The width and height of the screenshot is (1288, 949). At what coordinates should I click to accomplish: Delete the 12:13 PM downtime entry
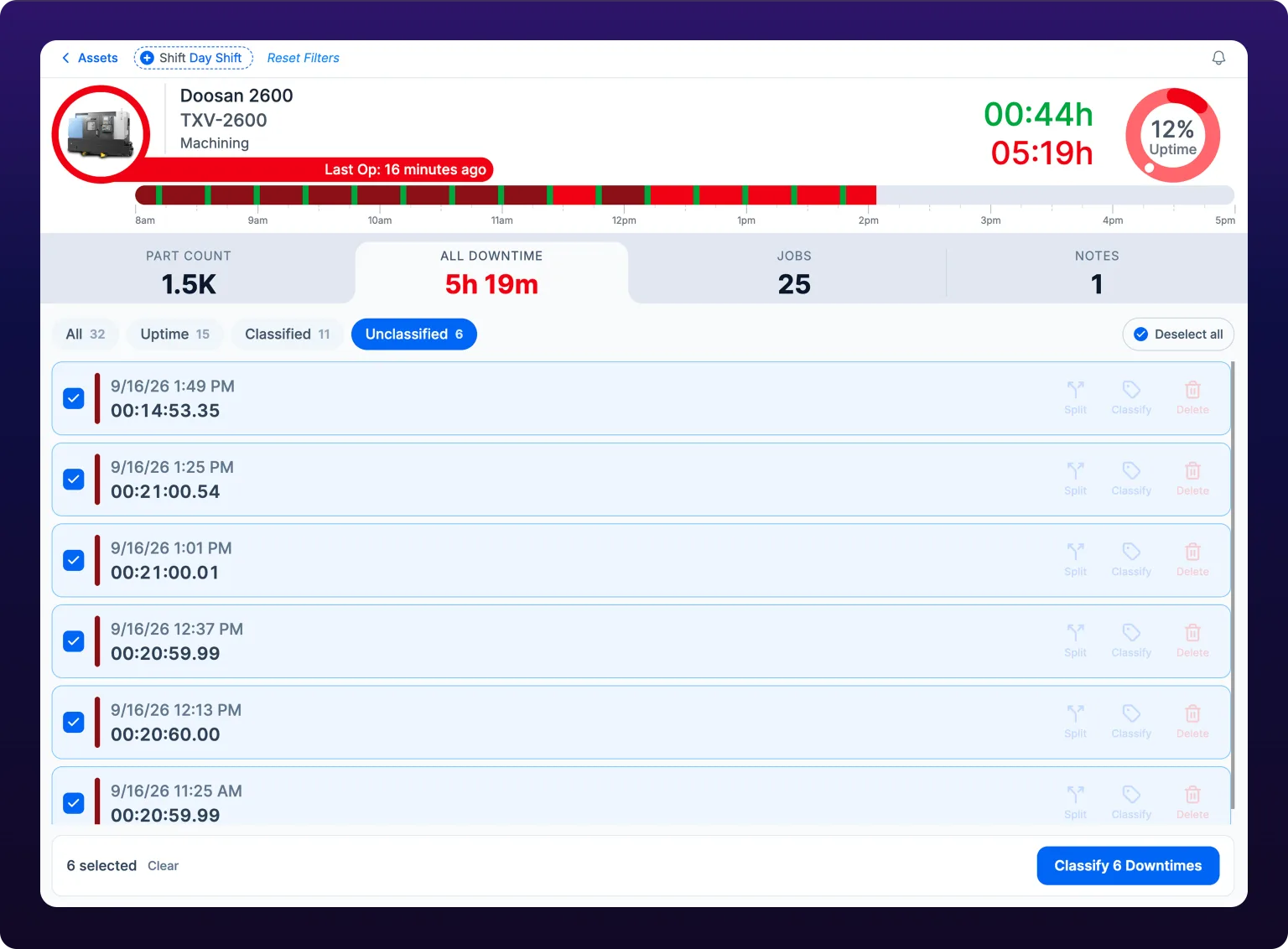[1192, 722]
